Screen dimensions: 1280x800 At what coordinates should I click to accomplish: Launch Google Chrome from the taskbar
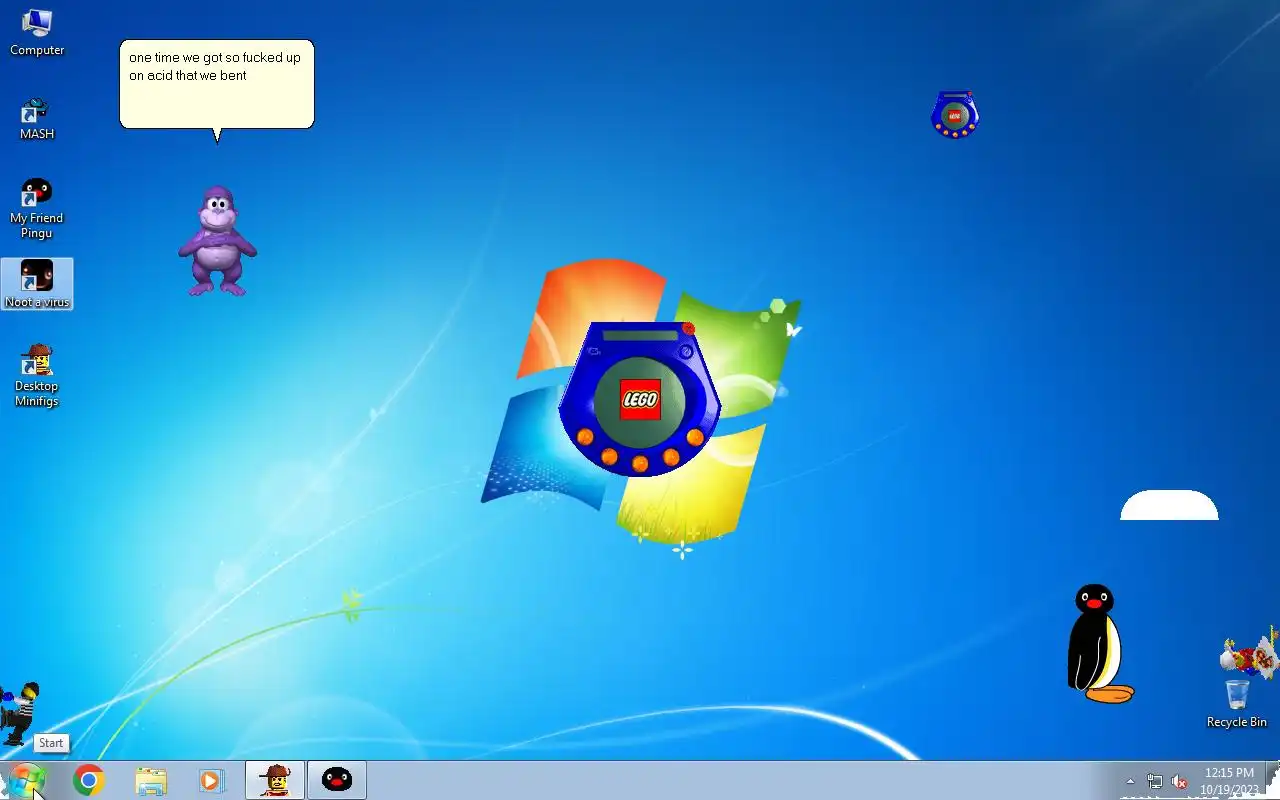point(89,780)
